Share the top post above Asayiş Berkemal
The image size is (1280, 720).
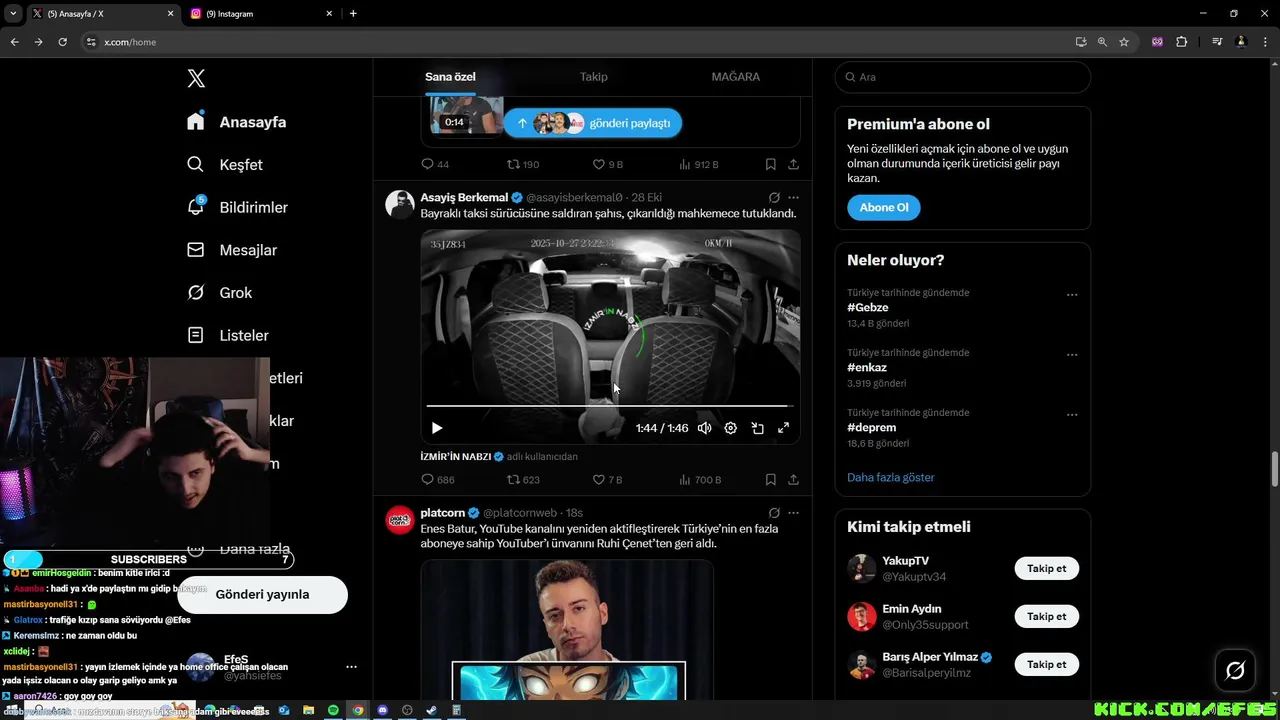[793, 164]
